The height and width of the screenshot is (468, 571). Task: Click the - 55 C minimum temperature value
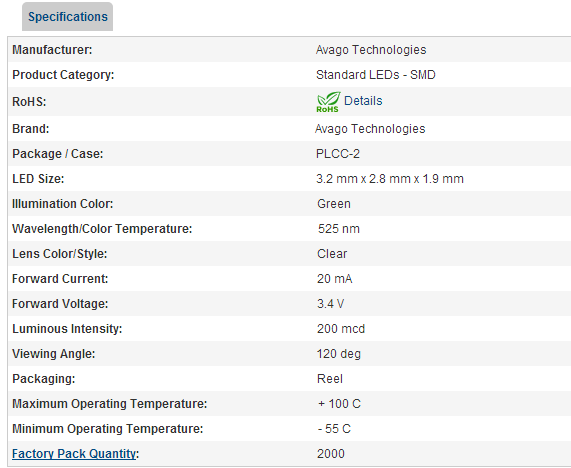[334, 429]
